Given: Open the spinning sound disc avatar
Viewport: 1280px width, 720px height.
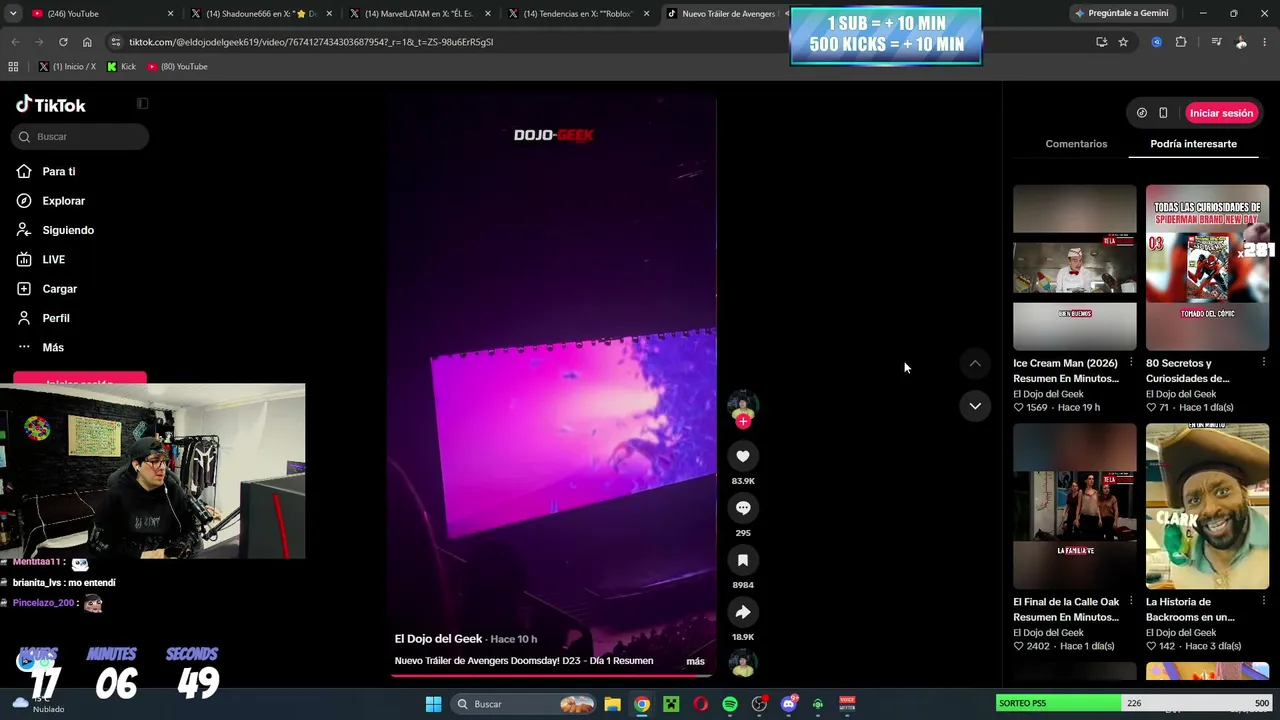Looking at the screenshot, I should pos(743,663).
